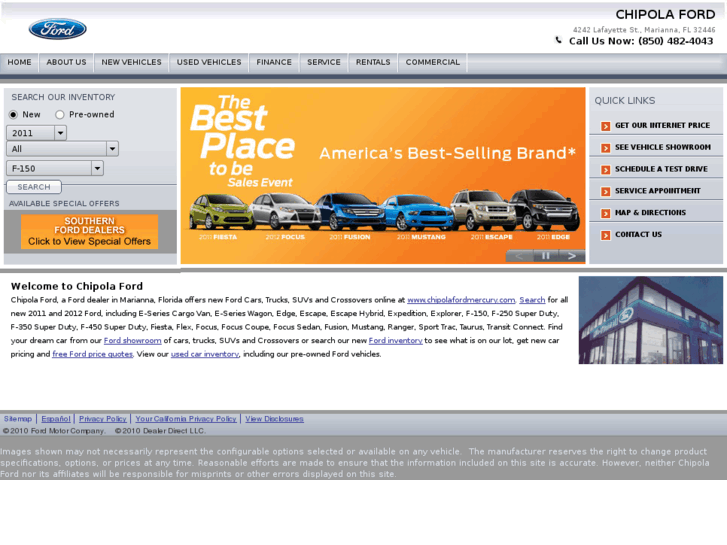This screenshot has width=727, height=545.
Task: Open Your California Privacy Policy link
Action: click(x=185, y=419)
